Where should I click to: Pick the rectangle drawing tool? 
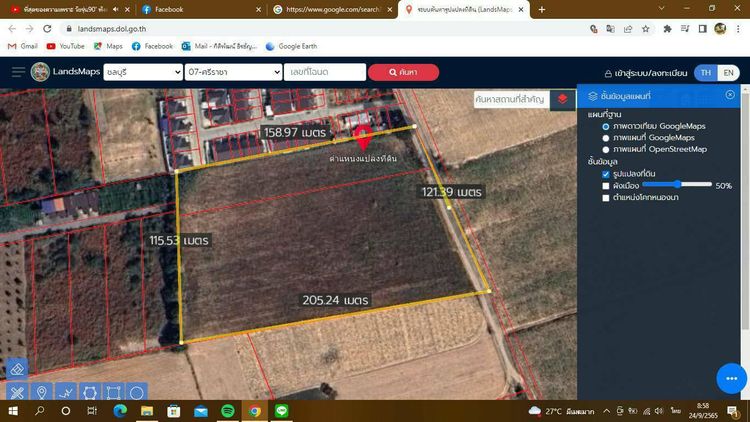pos(113,392)
